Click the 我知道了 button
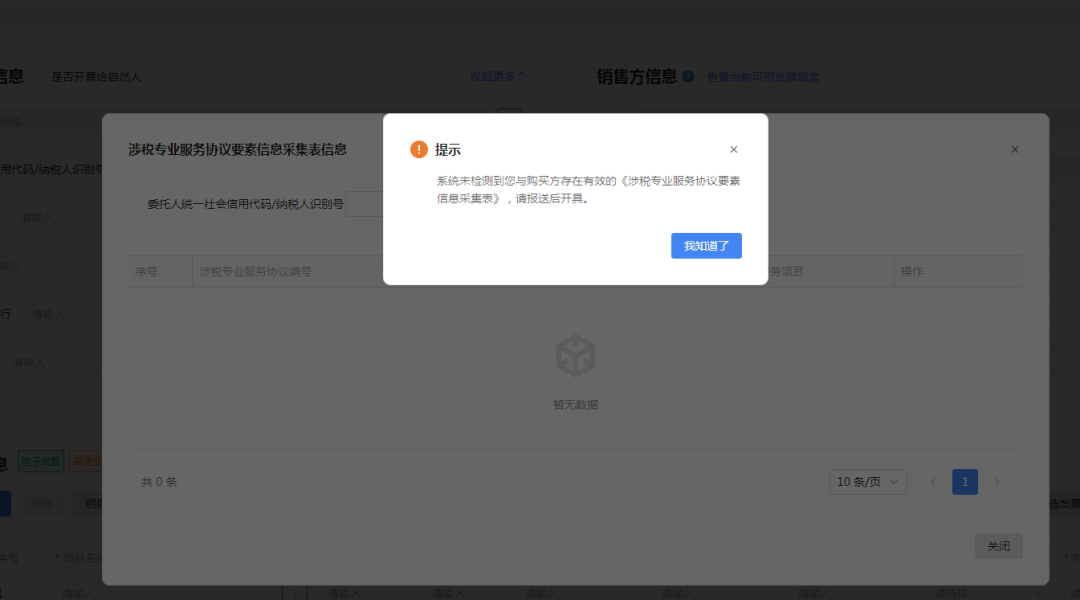Image resolution: width=1080 pixels, height=600 pixels. pos(706,246)
